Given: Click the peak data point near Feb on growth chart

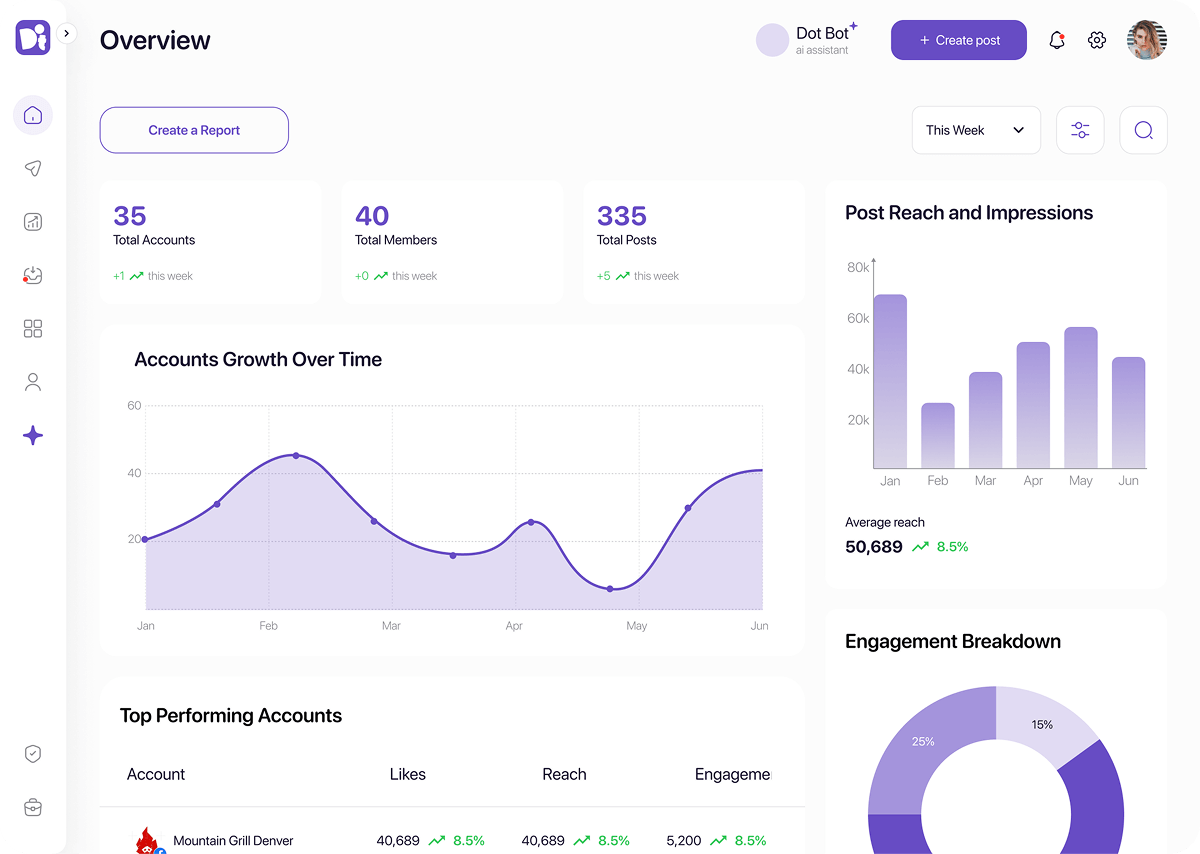Looking at the screenshot, I should (x=296, y=456).
